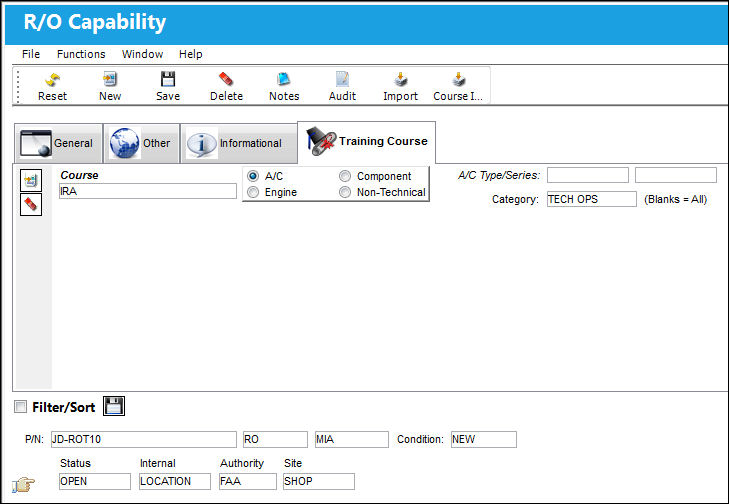Viewport: 729px width, 504px height.
Task: Switch to the General tab
Action: coord(58,143)
